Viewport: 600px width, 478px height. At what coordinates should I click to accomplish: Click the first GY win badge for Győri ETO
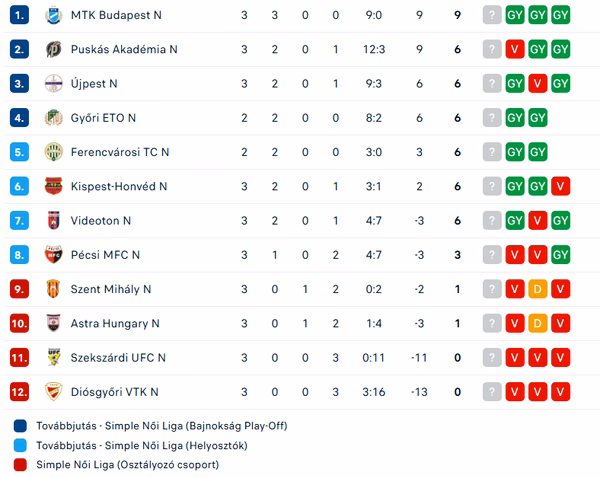point(515,118)
